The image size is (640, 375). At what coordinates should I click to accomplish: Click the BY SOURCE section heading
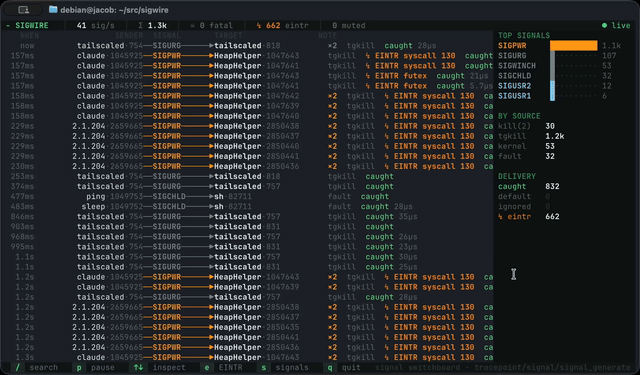(519, 116)
